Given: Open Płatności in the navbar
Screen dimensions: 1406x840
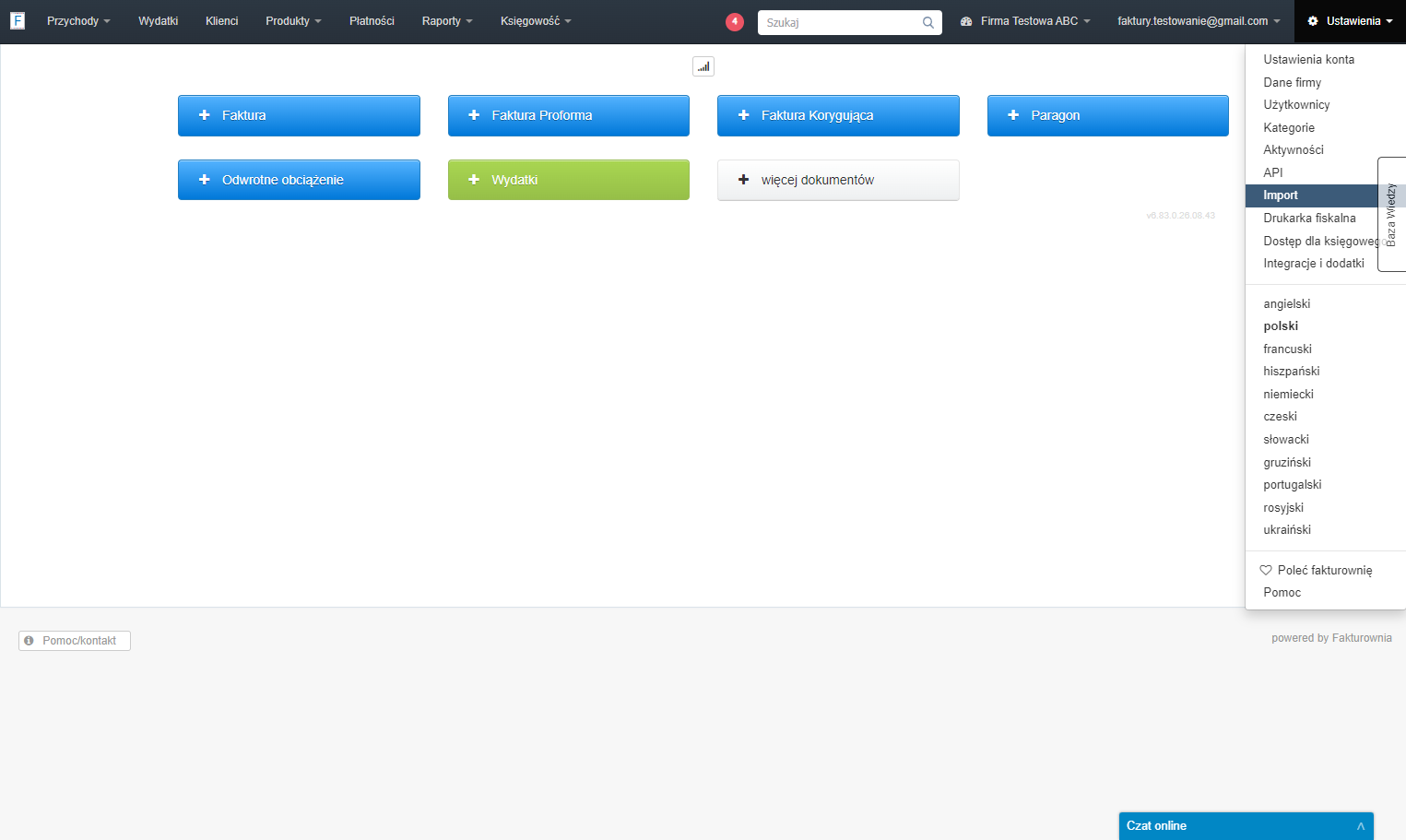Looking at the screenshot, I should point(372,21).
